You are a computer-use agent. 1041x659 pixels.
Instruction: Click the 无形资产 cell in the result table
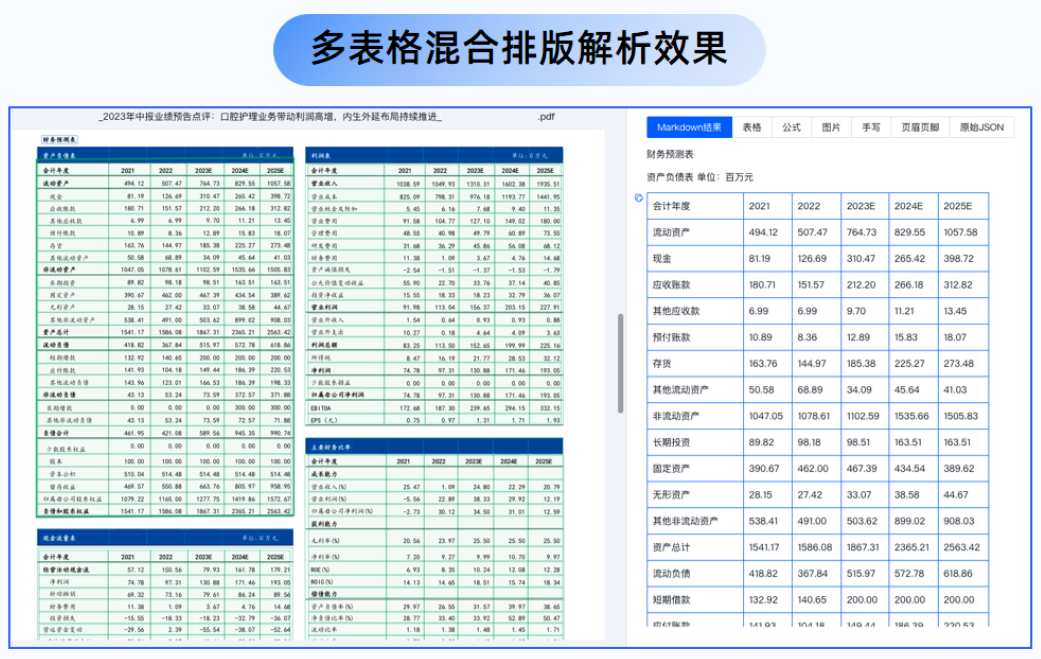point(695,494)
